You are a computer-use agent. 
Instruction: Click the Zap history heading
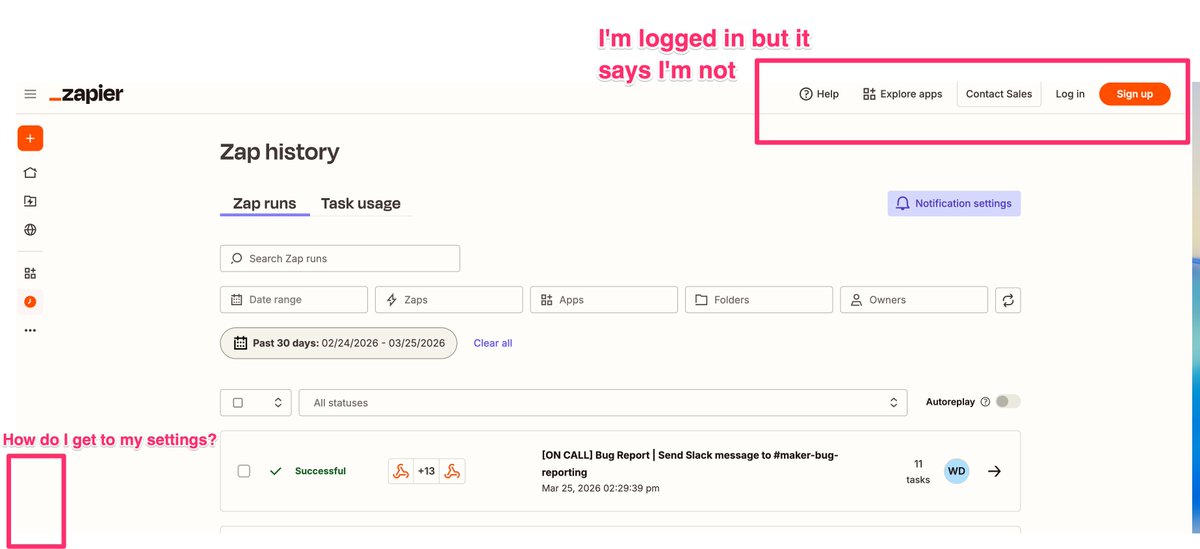coord(279,152)
